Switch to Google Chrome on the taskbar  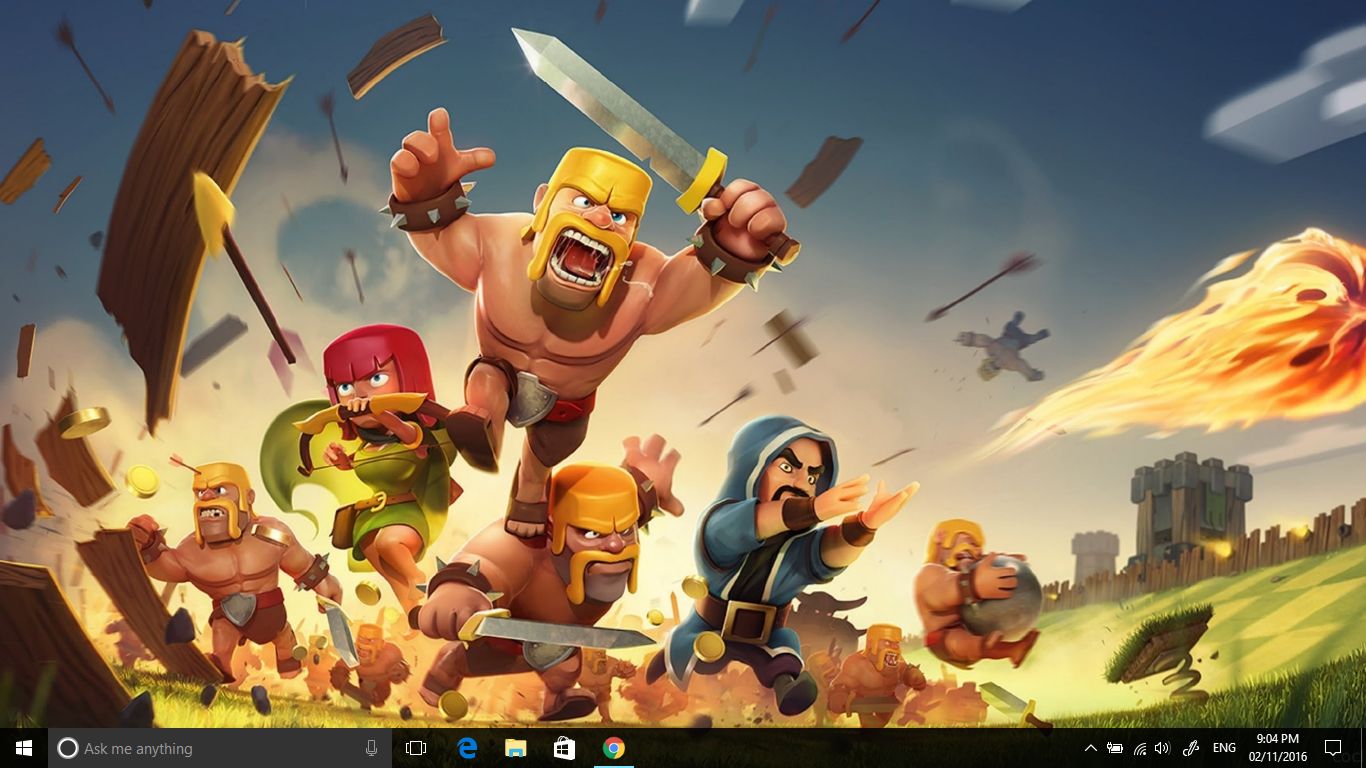pos(614,748)
